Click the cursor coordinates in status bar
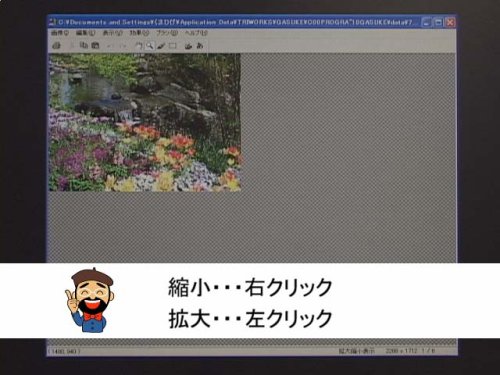The height and width of the screenshot is (375, 500). coord(64,351)
